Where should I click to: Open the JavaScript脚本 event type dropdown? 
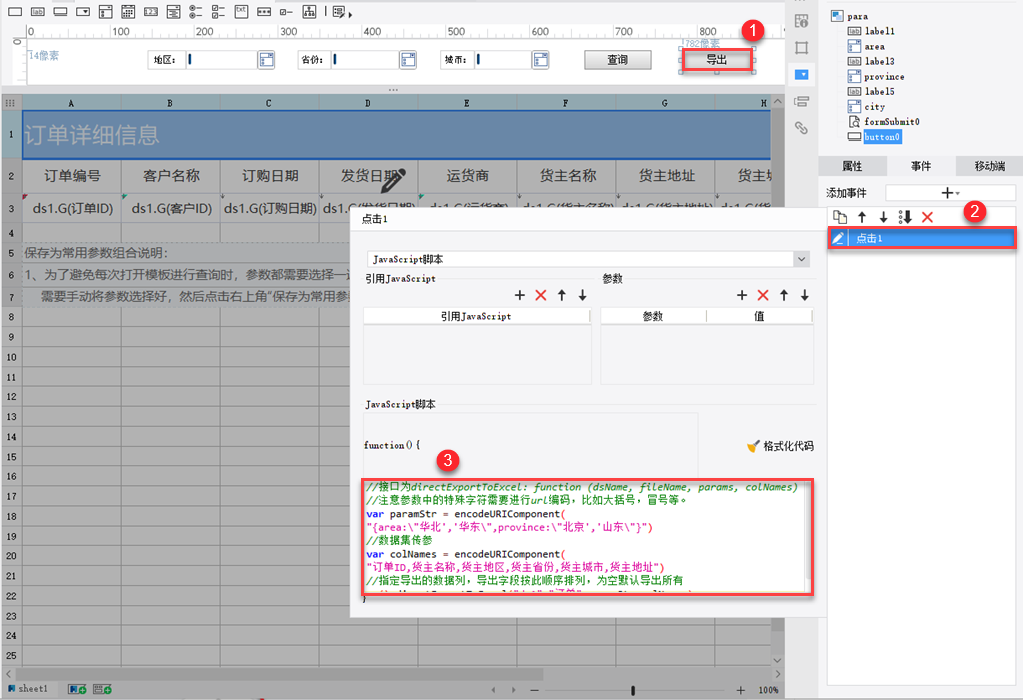801,259
